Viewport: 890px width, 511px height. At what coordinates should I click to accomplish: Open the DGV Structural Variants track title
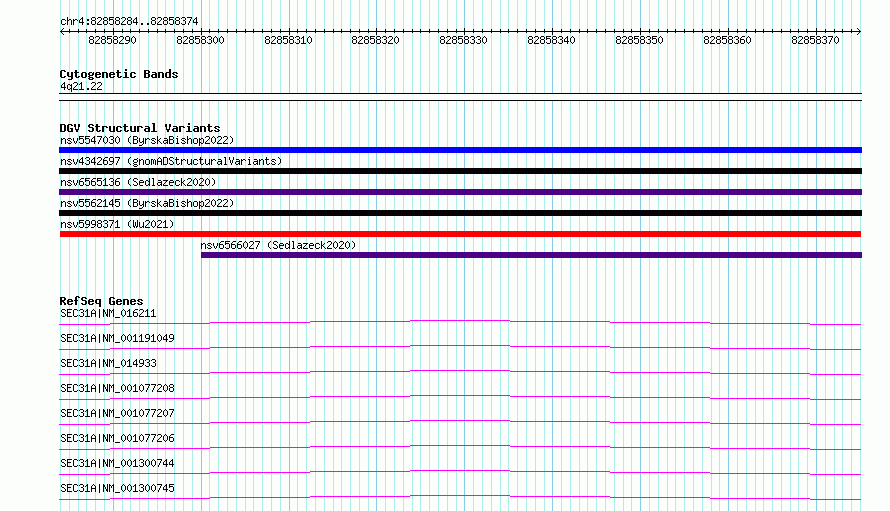pos(140,128)
